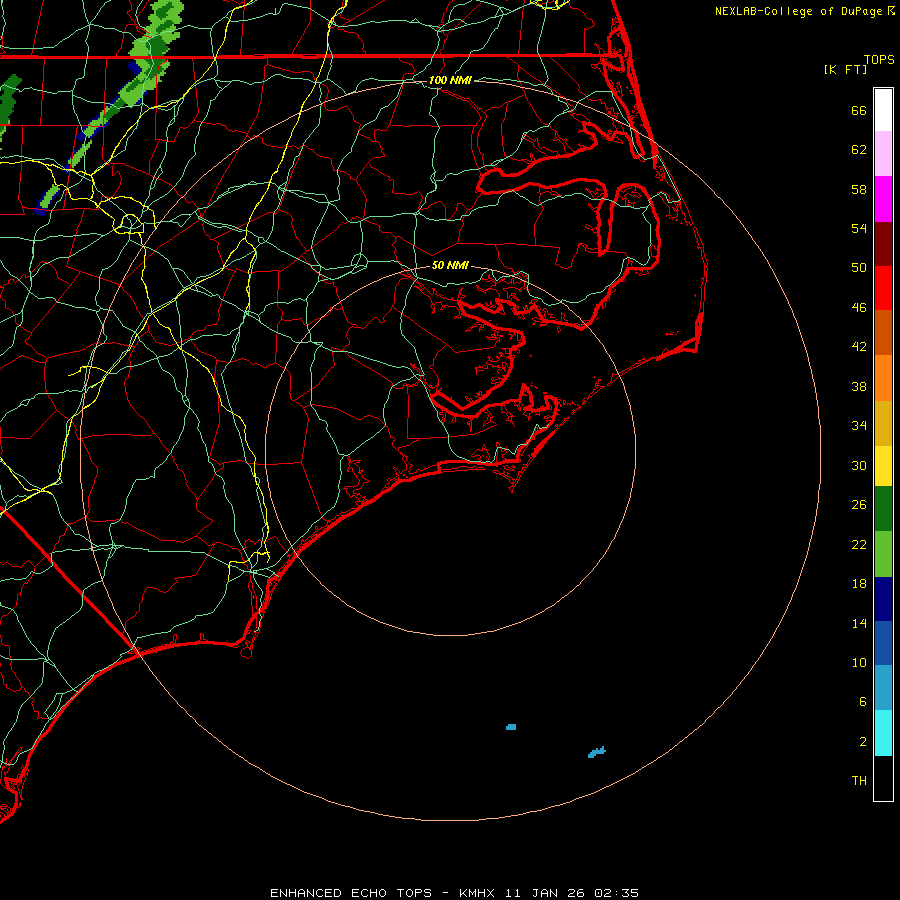Image resolution: width=900 pixels, height=900 pixels.
Task: Click the '50 NMI' range ring label
Action: coord(450,265)
